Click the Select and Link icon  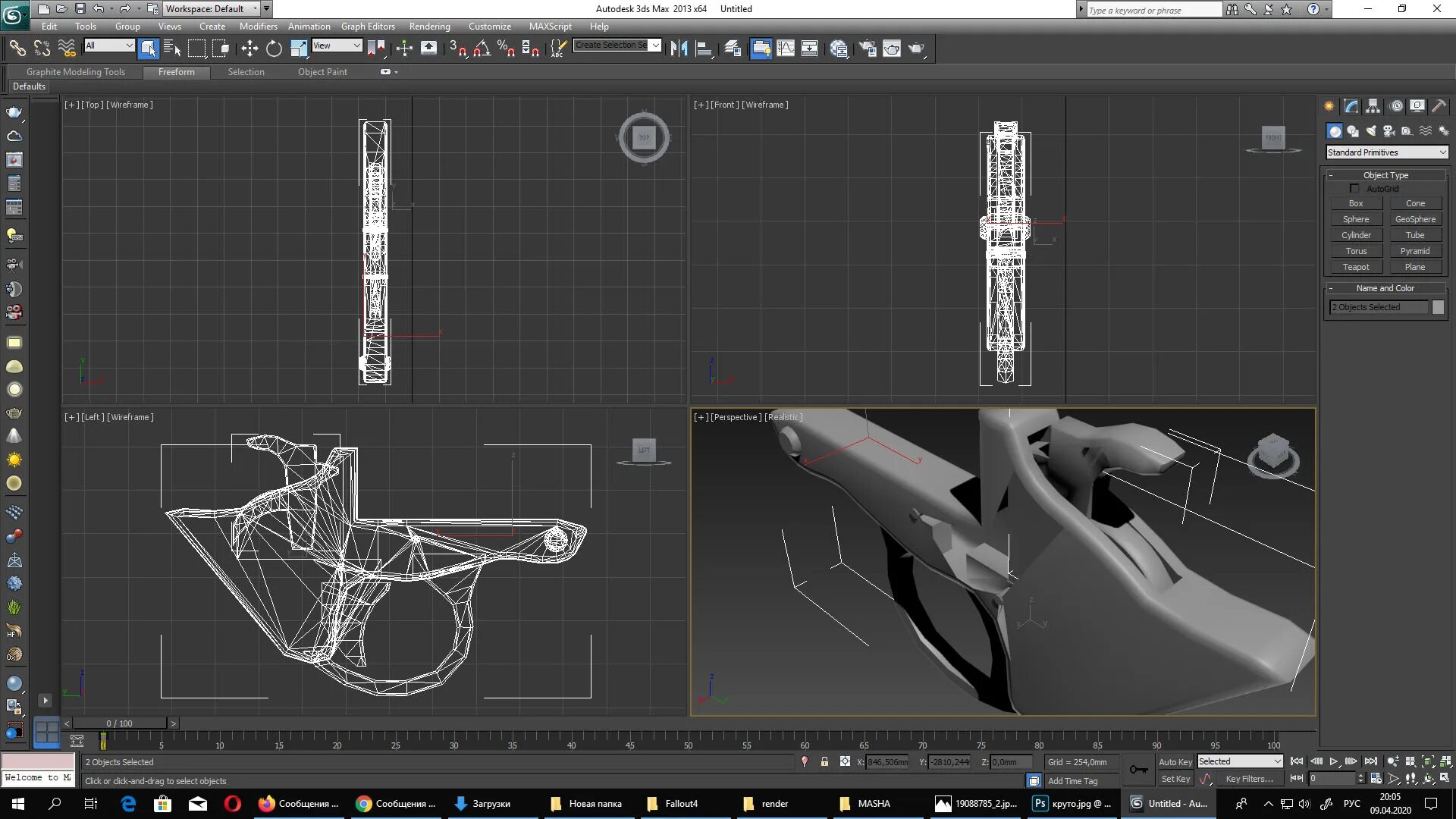[x=17, y=49]
